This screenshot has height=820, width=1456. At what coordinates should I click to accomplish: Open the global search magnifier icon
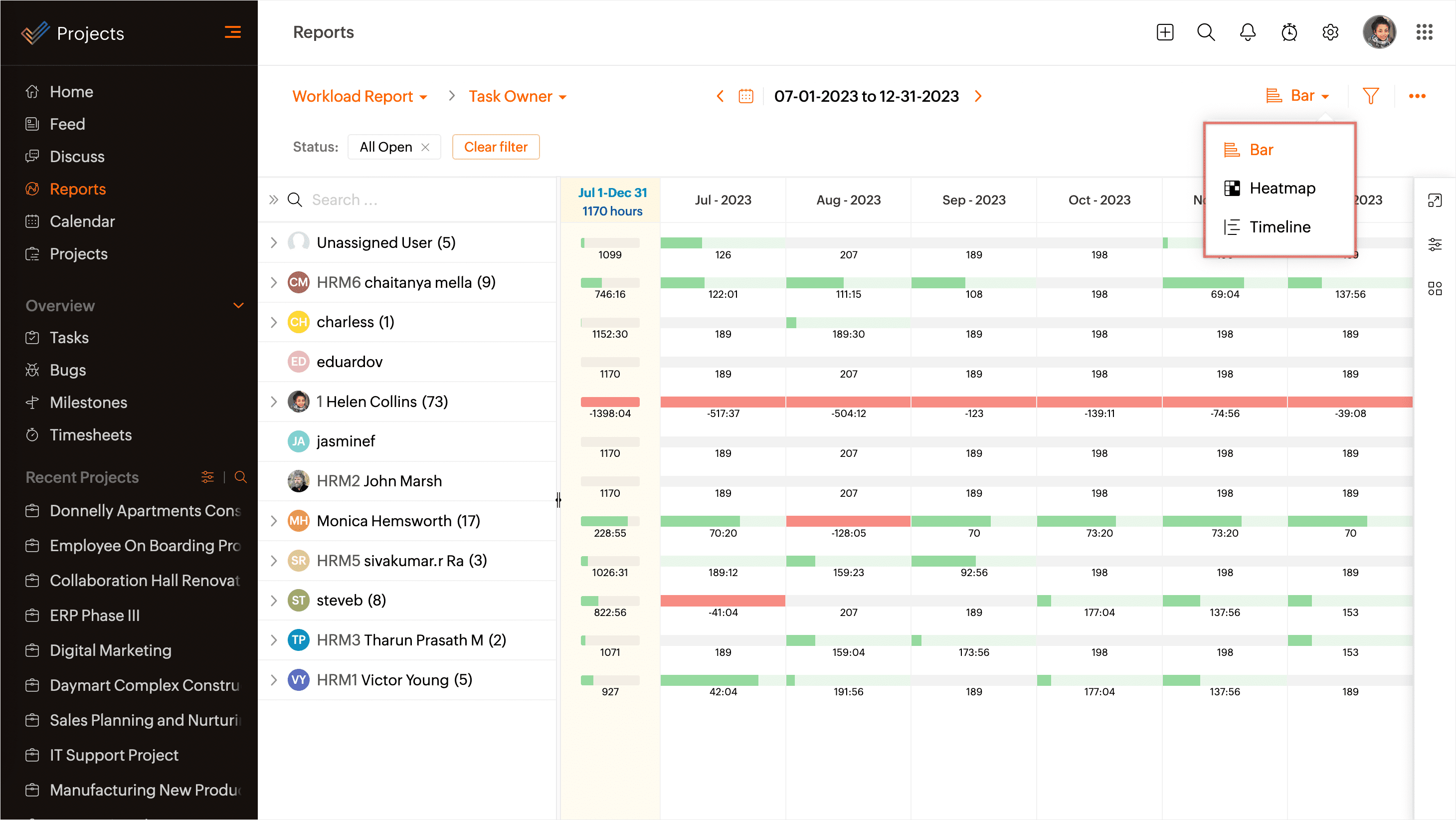click(1206, 32)
